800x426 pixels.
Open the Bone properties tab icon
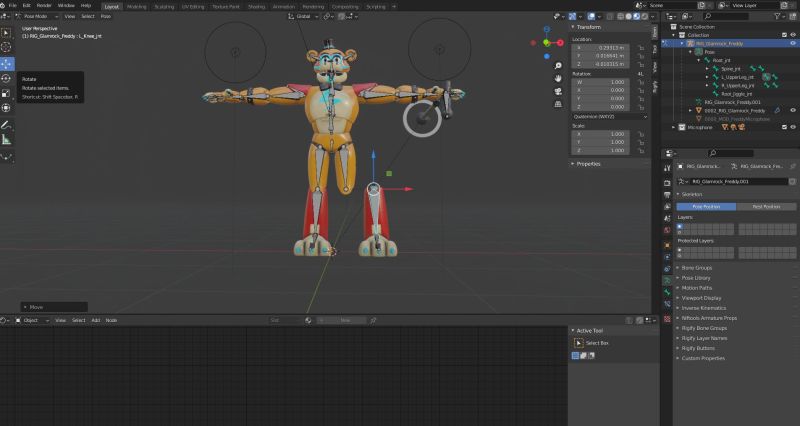tap(667, 292)
